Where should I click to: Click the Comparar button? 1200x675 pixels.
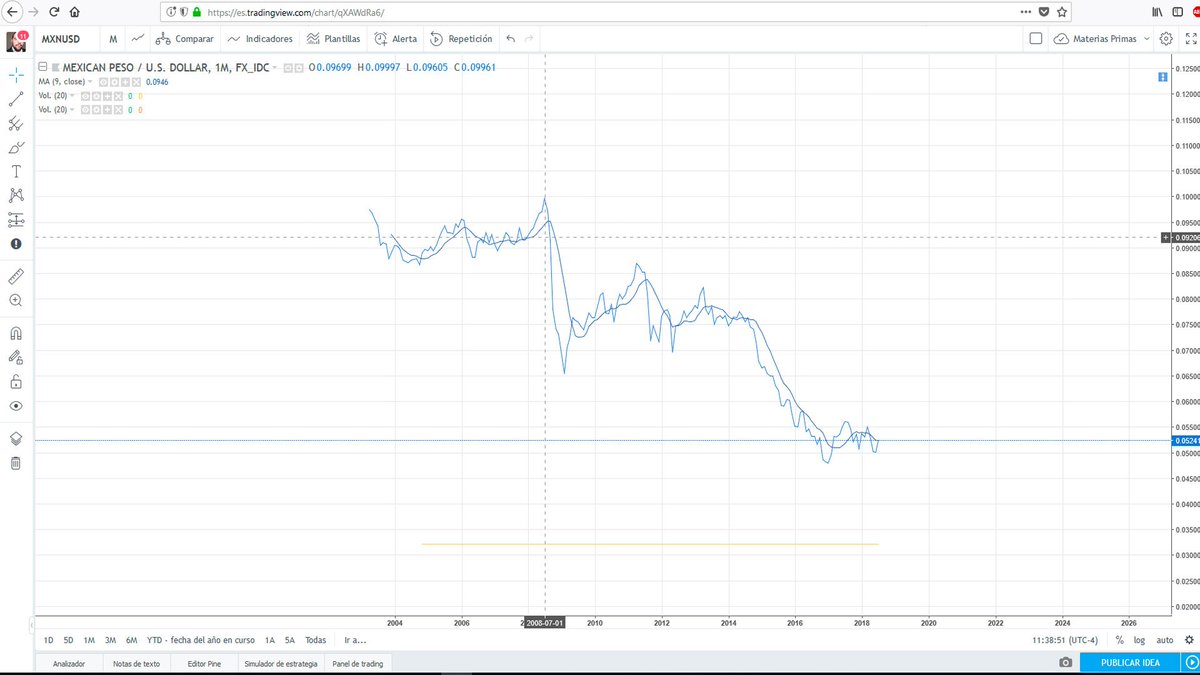184,39
